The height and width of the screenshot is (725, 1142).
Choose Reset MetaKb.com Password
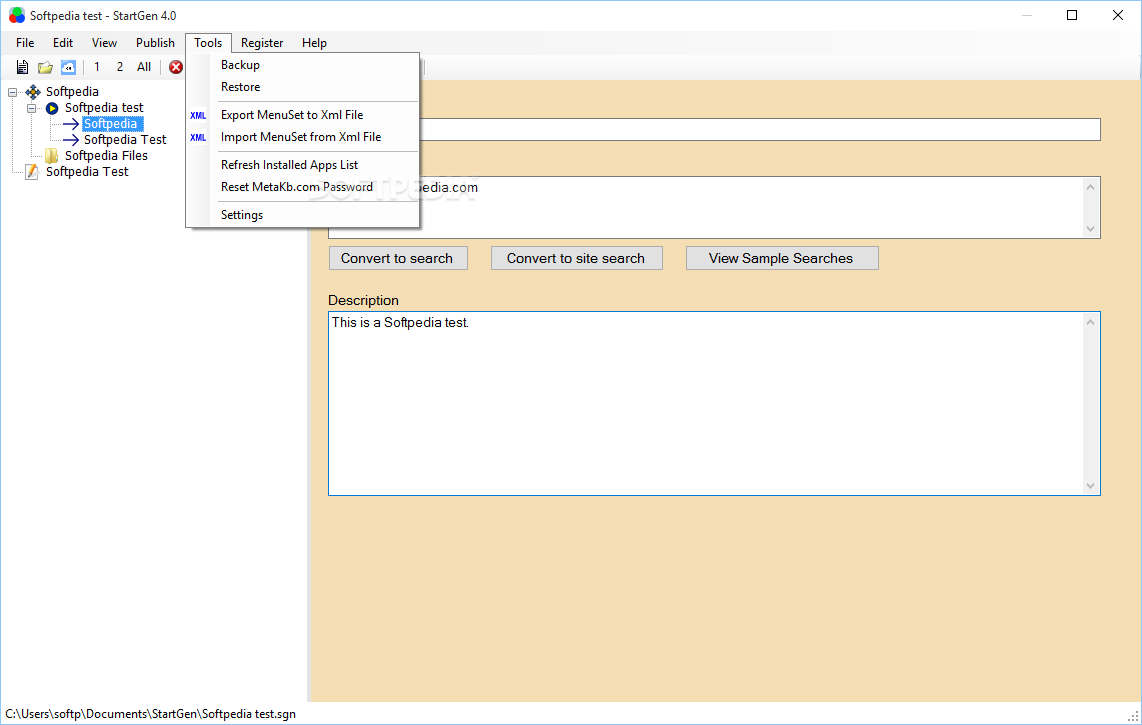click(x=303, y=187)
